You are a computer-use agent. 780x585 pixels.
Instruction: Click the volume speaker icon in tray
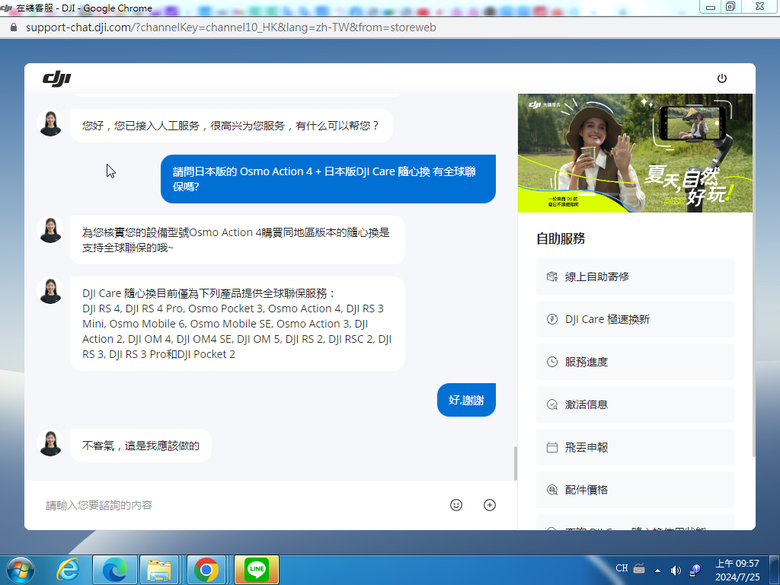click(676, 570)
